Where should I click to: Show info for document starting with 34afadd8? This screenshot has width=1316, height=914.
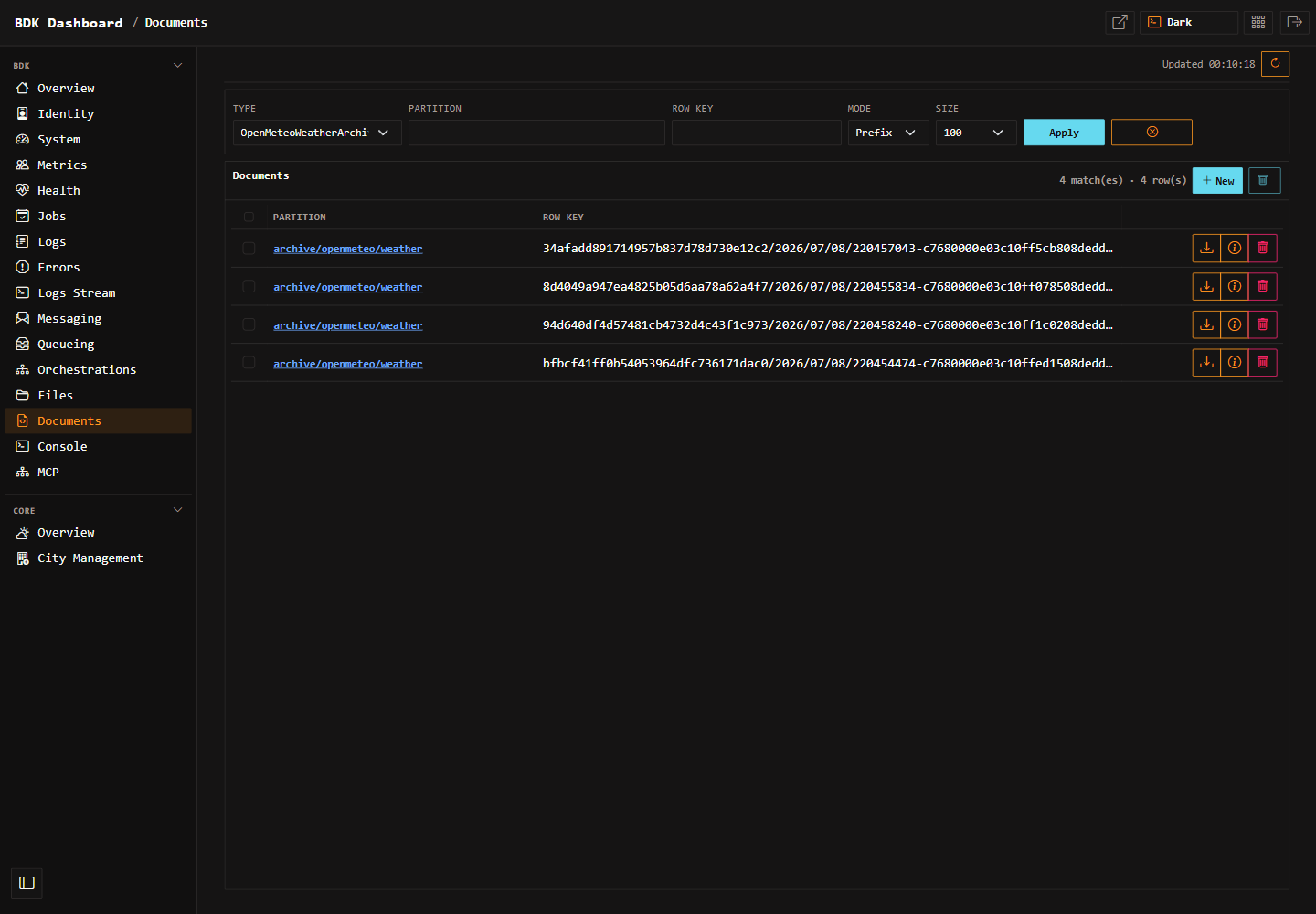click(x=1235, y=248)
